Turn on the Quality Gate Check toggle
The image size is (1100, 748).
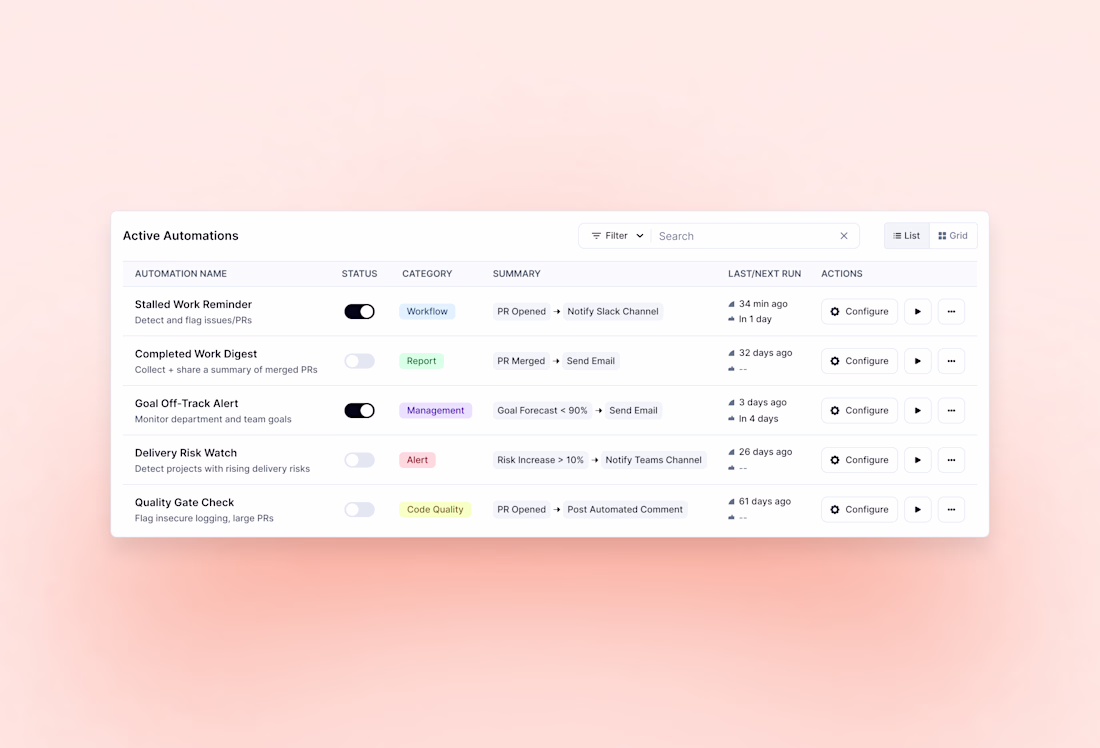(x=359, y=509)
